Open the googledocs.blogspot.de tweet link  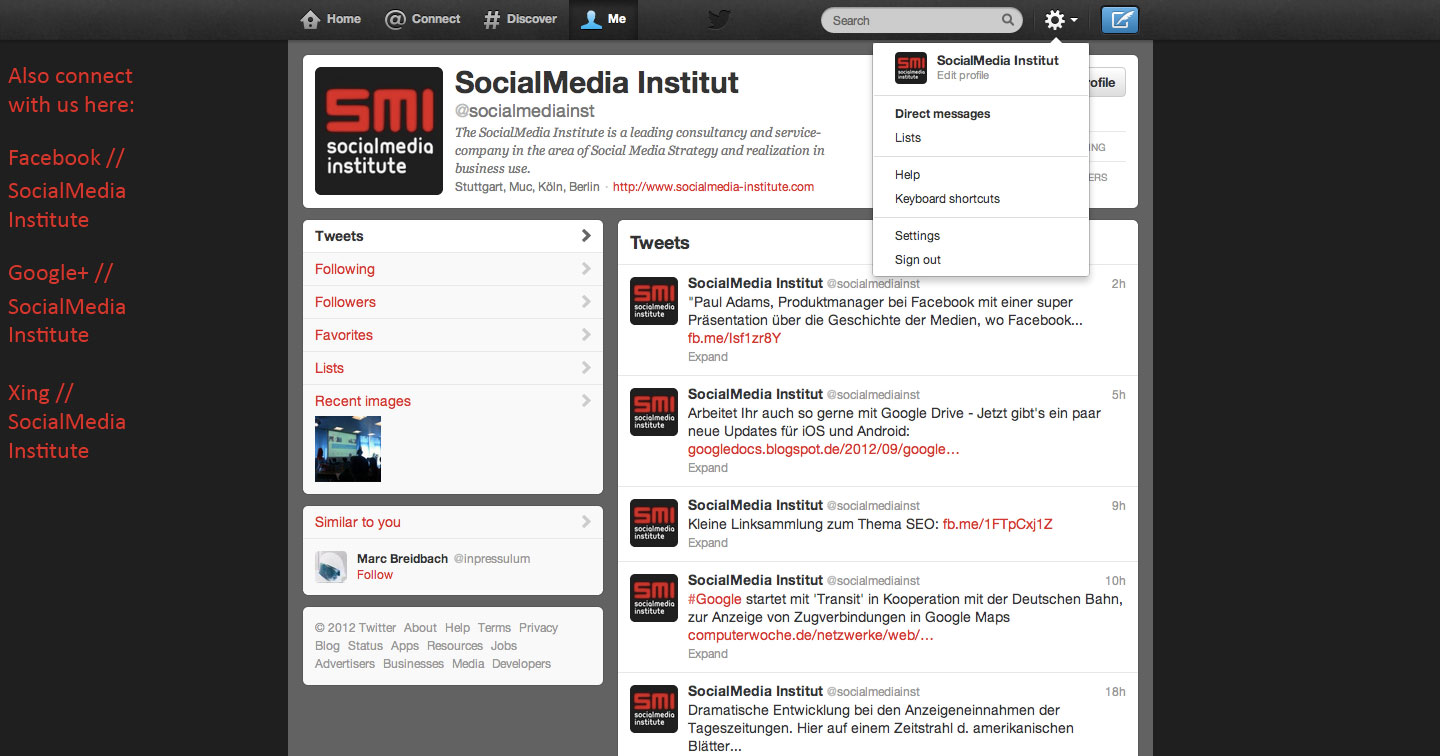(x=824, y=449)
